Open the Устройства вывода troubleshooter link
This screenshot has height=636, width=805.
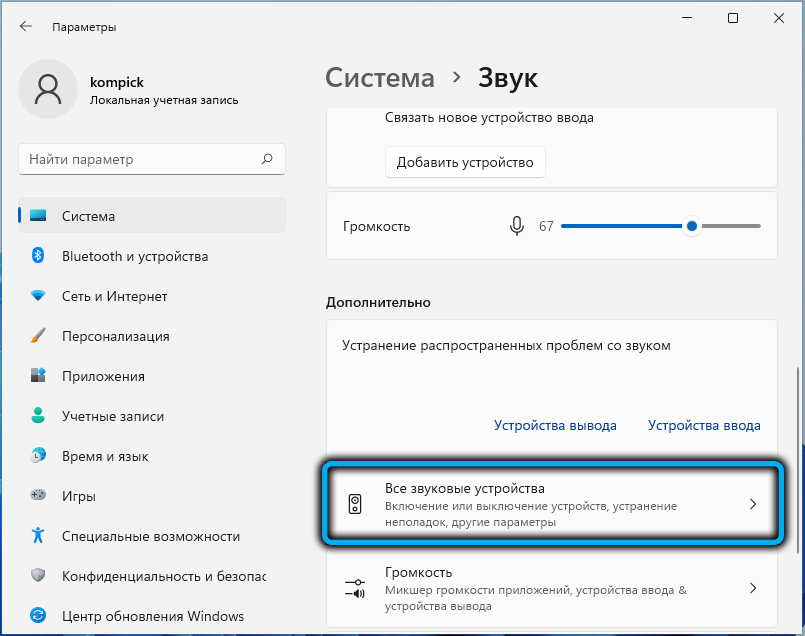[555, 425]
